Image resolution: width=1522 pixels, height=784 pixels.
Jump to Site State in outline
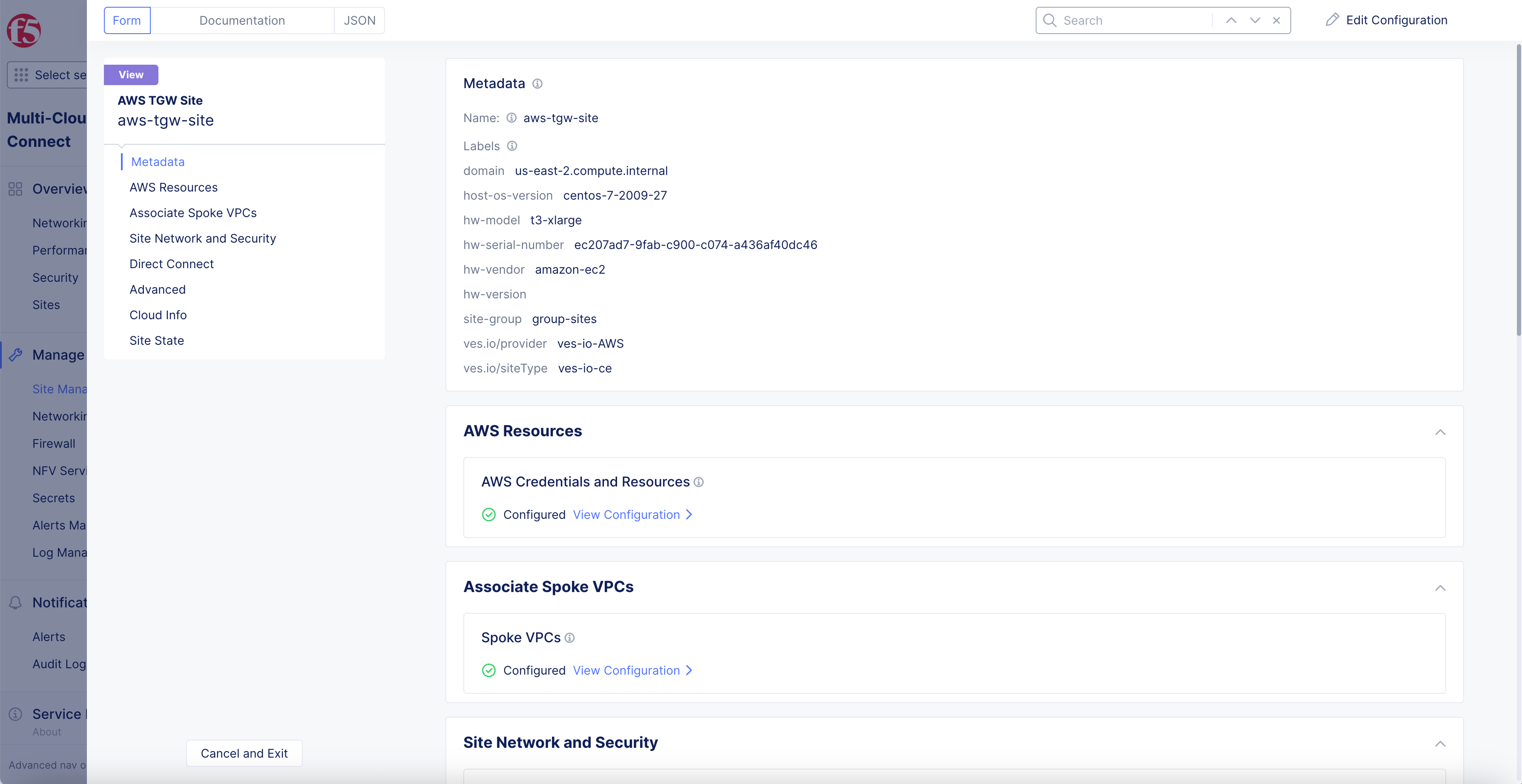click(x=157, y=340)
